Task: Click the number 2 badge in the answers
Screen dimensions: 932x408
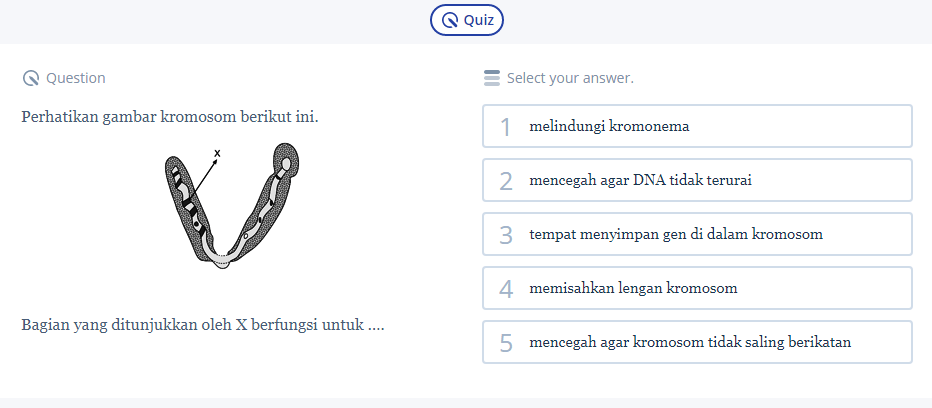Action: [x=506, y=181]
